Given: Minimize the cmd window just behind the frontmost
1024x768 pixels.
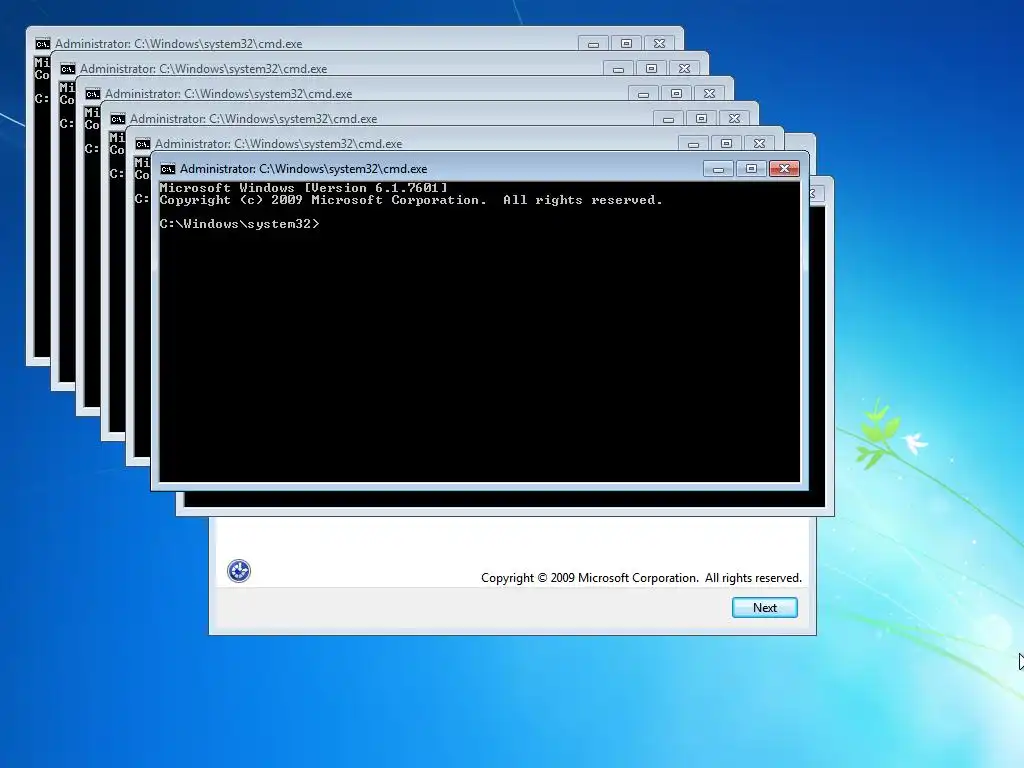Looking at the screenshot, I should click(693, 144).
